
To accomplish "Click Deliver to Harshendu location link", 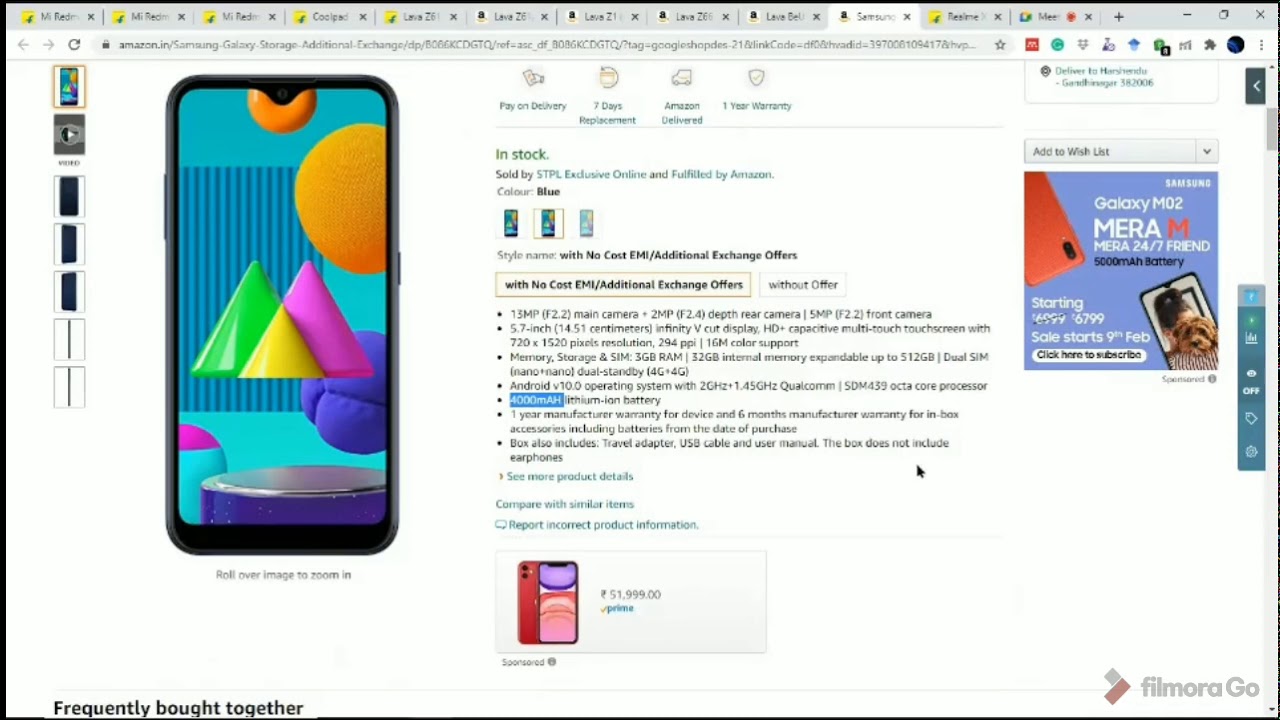I will click(x=1105, y=77).
